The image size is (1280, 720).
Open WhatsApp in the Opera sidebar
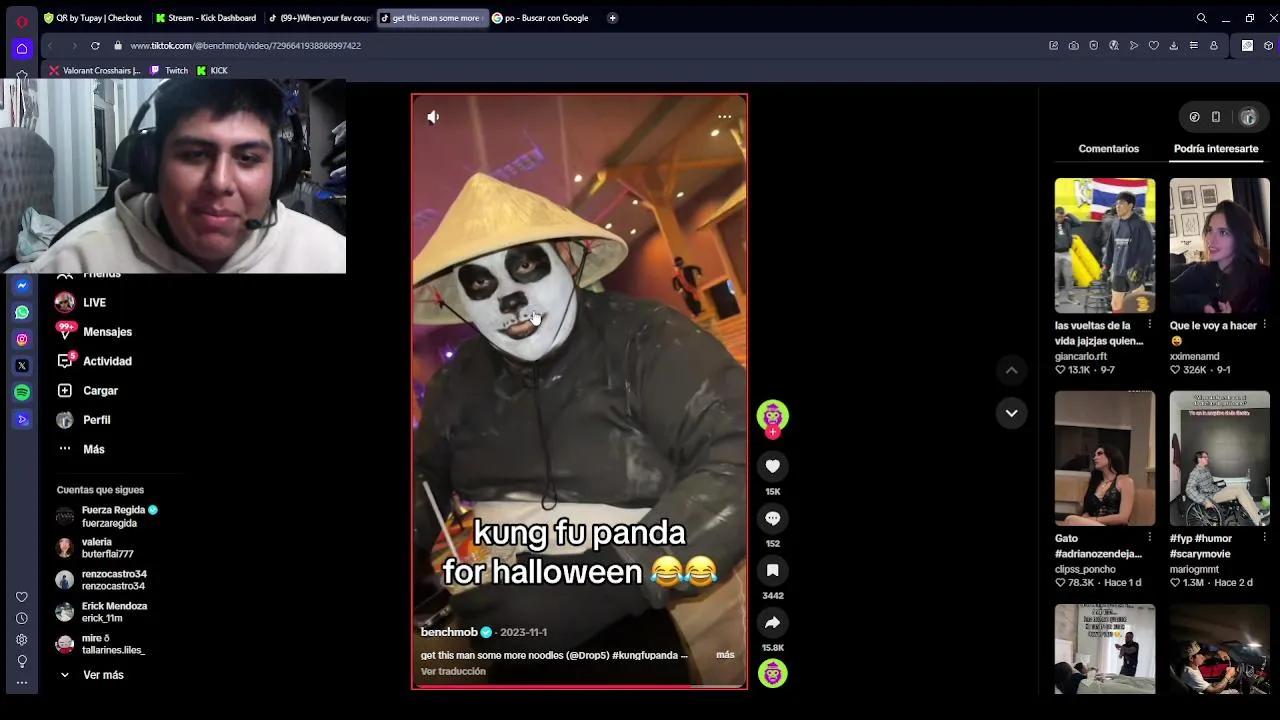click(22, 312)
